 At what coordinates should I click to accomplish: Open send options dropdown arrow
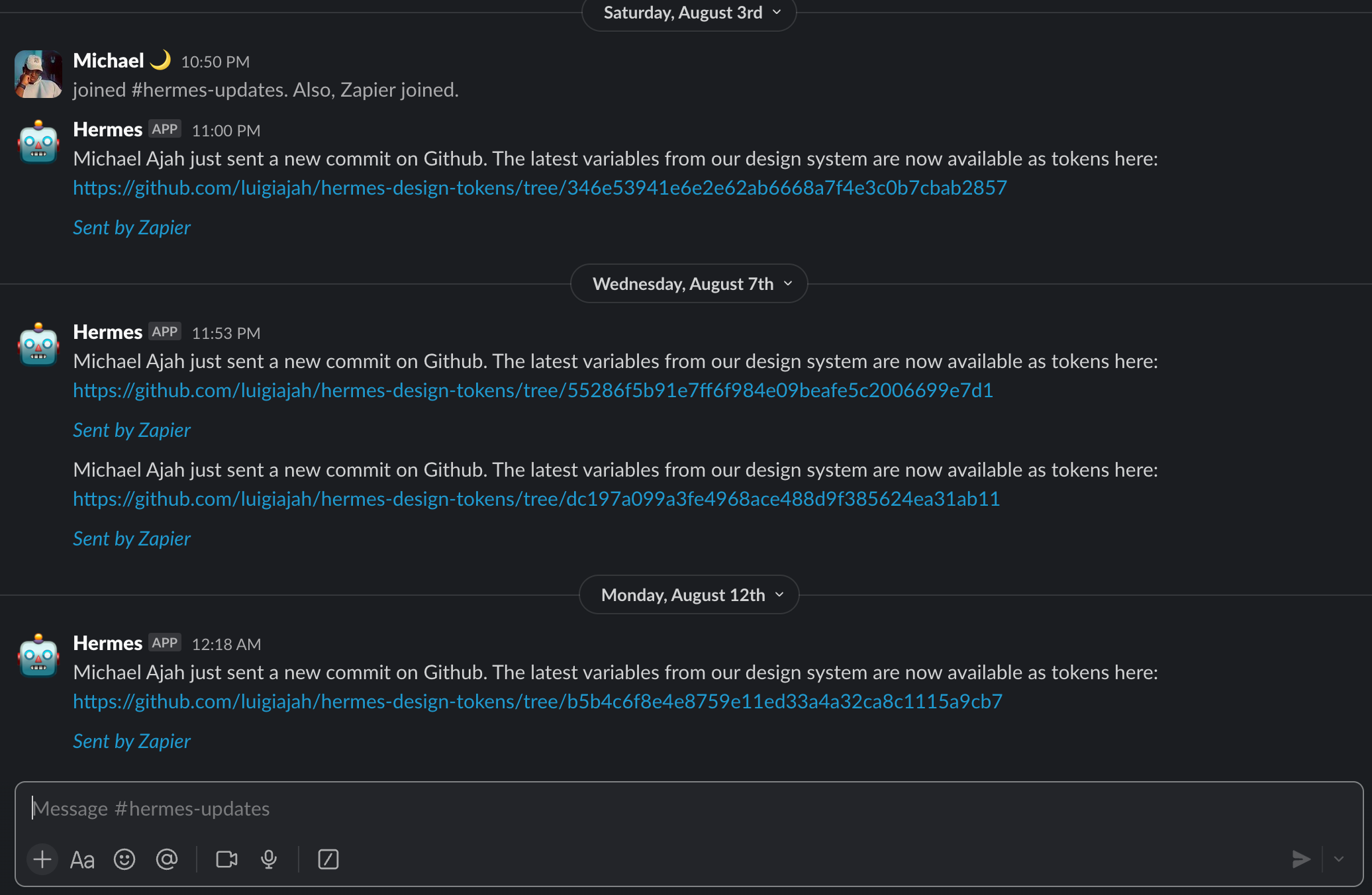point(1339,859)
